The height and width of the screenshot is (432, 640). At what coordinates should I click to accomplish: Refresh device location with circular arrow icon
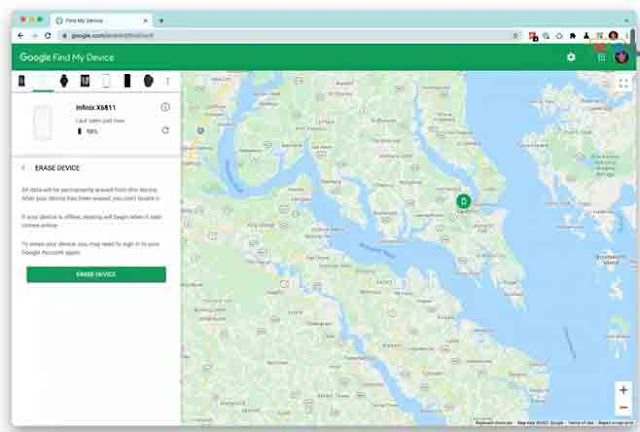pyautogui.click(x=165, y=130)
